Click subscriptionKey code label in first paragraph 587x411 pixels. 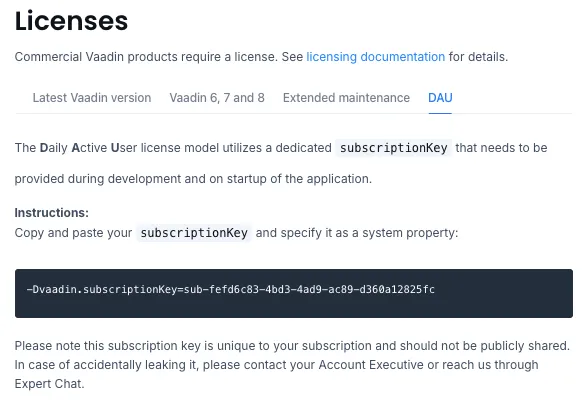[x=393, y=148]
